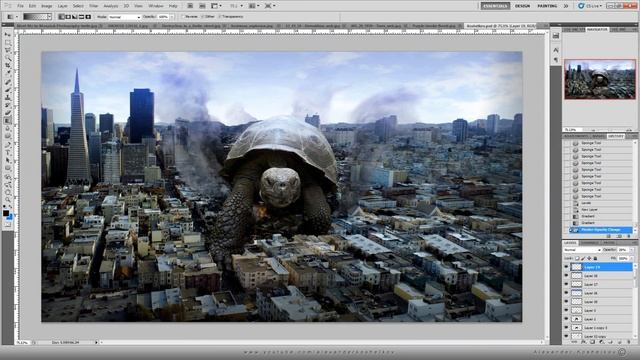
Task: Open the gradient Mode dropdown
Action: [125, 17]
